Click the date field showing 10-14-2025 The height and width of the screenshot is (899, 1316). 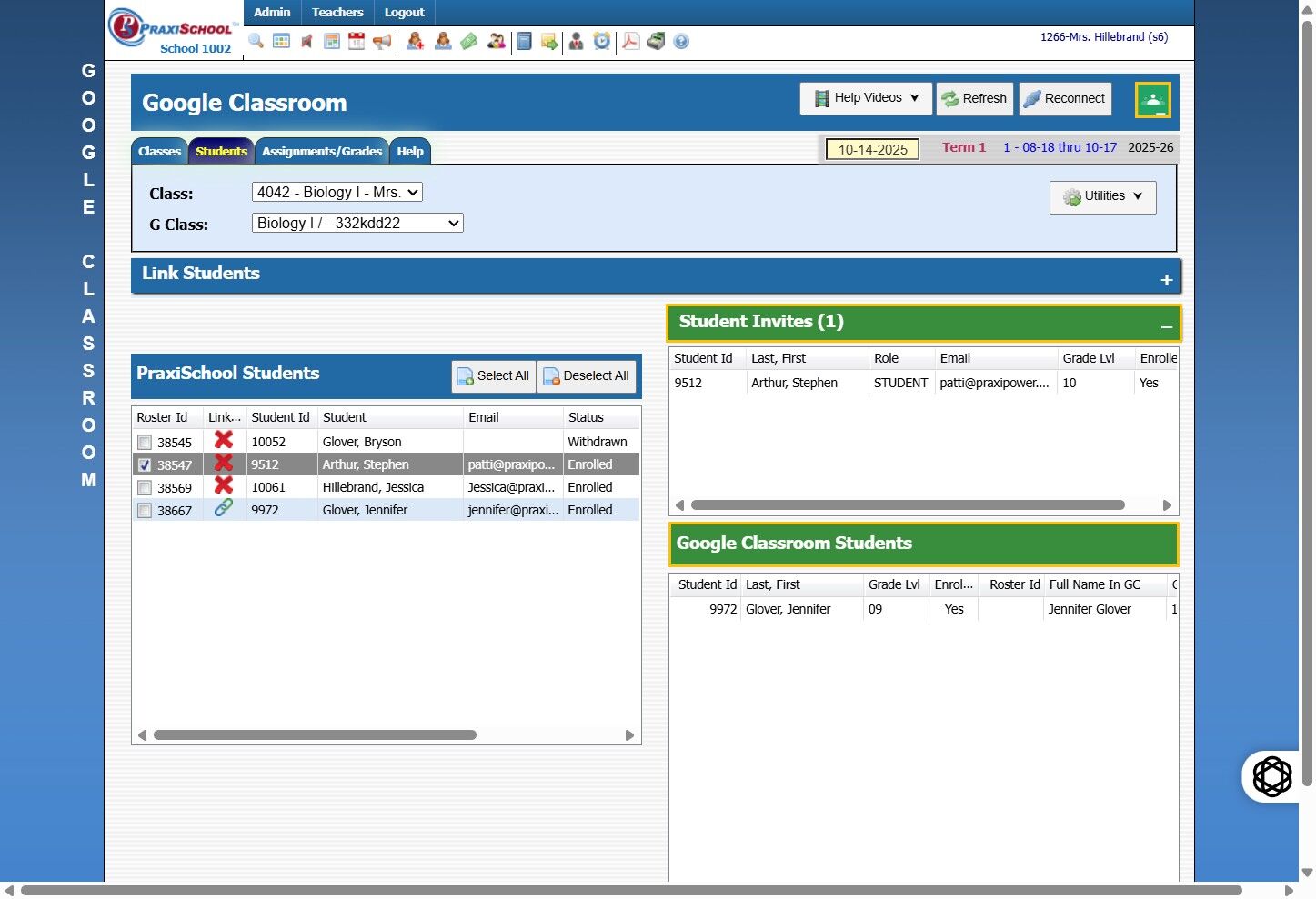pos(872,149)
